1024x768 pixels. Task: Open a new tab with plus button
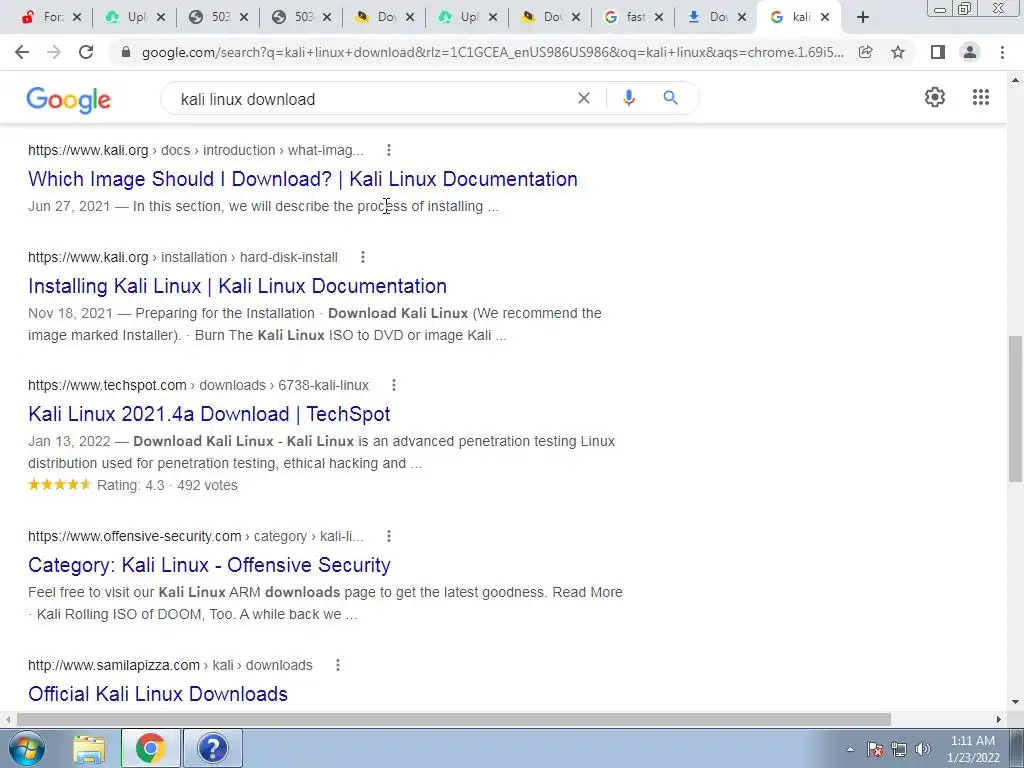click(x=863, y=17)
